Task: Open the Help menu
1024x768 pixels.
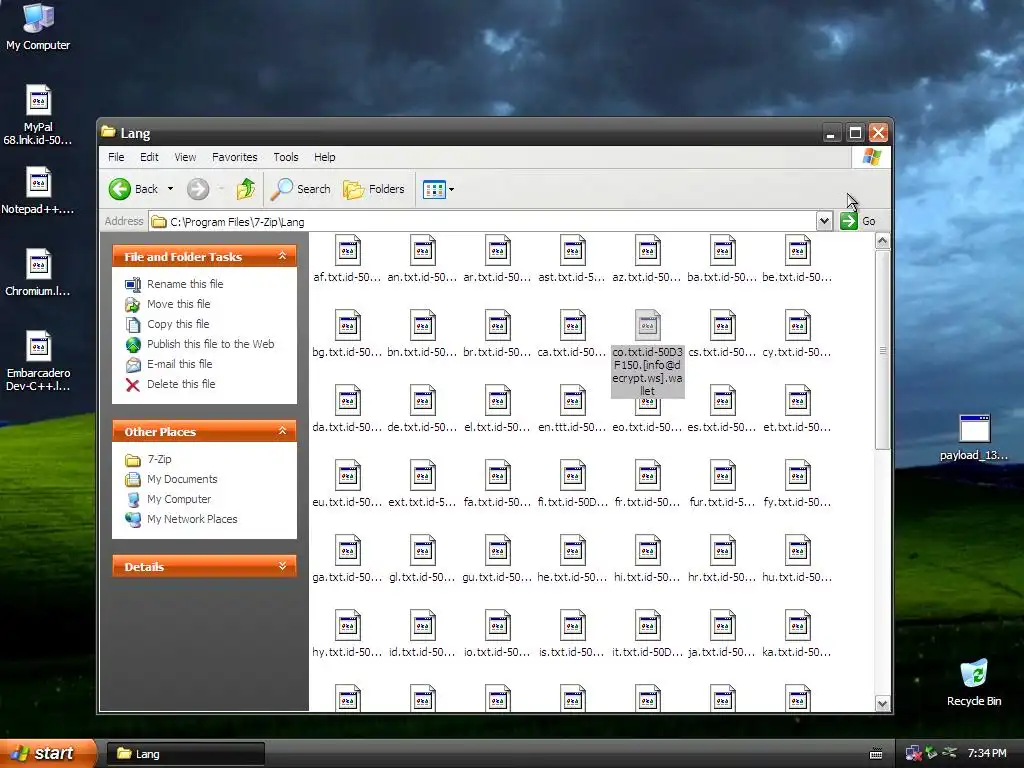Action: click(325, 157)
